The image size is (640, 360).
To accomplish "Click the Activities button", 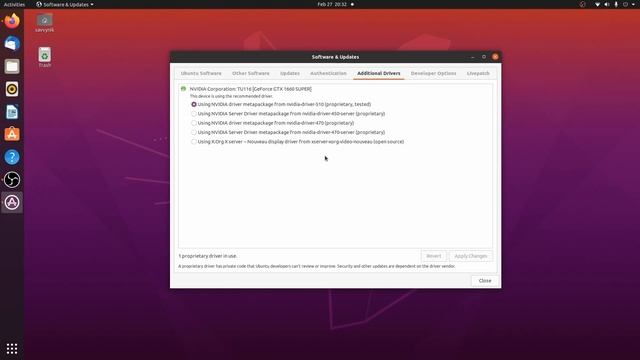I will (14, 4).
